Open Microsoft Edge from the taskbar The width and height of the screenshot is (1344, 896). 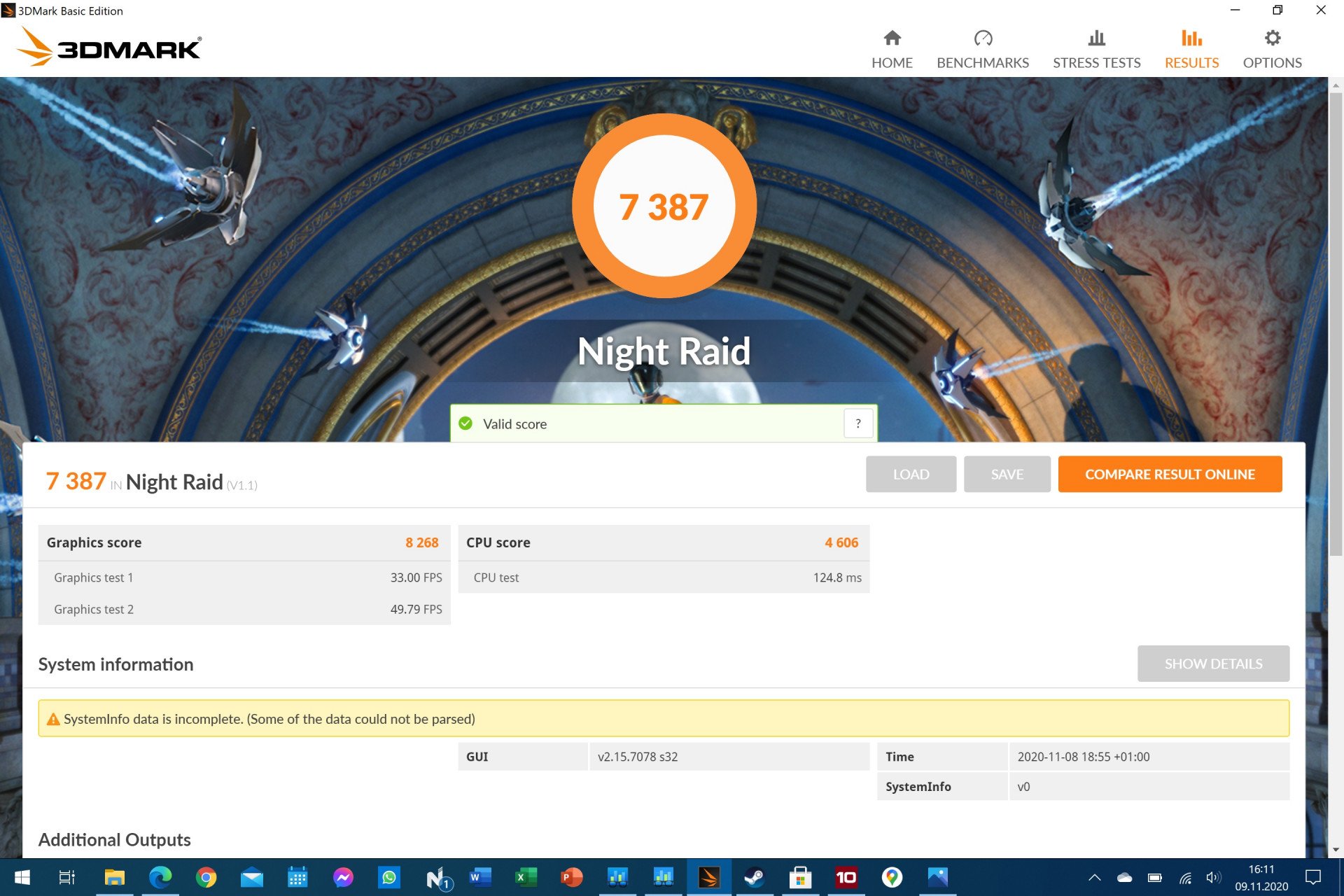160,877
